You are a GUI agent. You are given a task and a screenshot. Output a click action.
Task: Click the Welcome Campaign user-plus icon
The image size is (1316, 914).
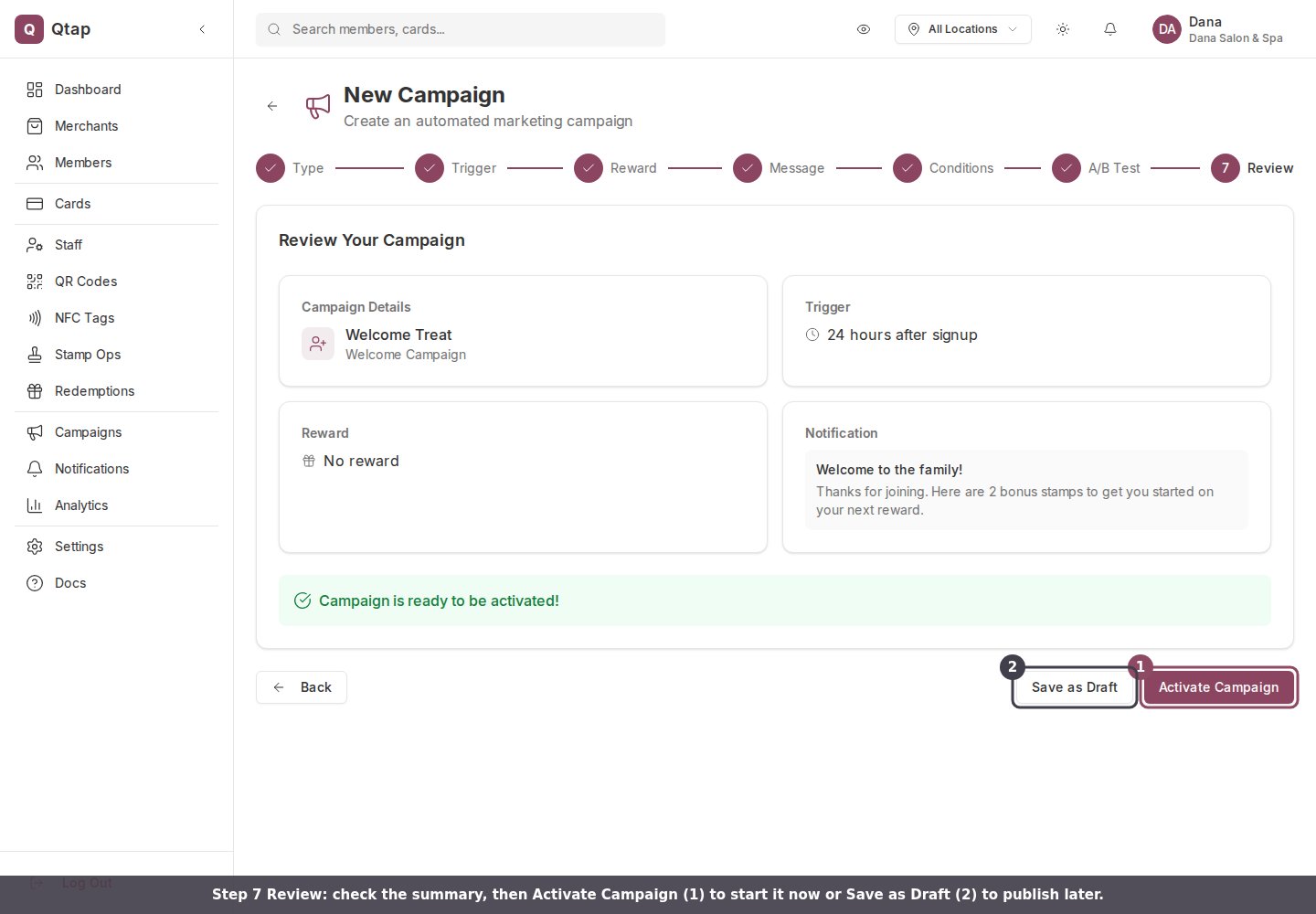pyautogui.click(x=318, y=344)
